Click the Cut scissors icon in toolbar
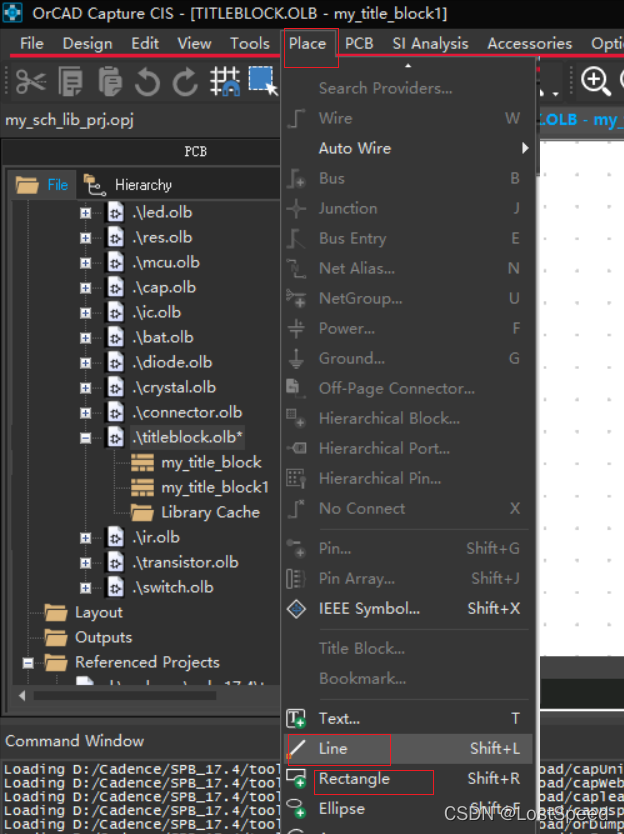This screenshot has width=624, height=834. tap(30, 82)
